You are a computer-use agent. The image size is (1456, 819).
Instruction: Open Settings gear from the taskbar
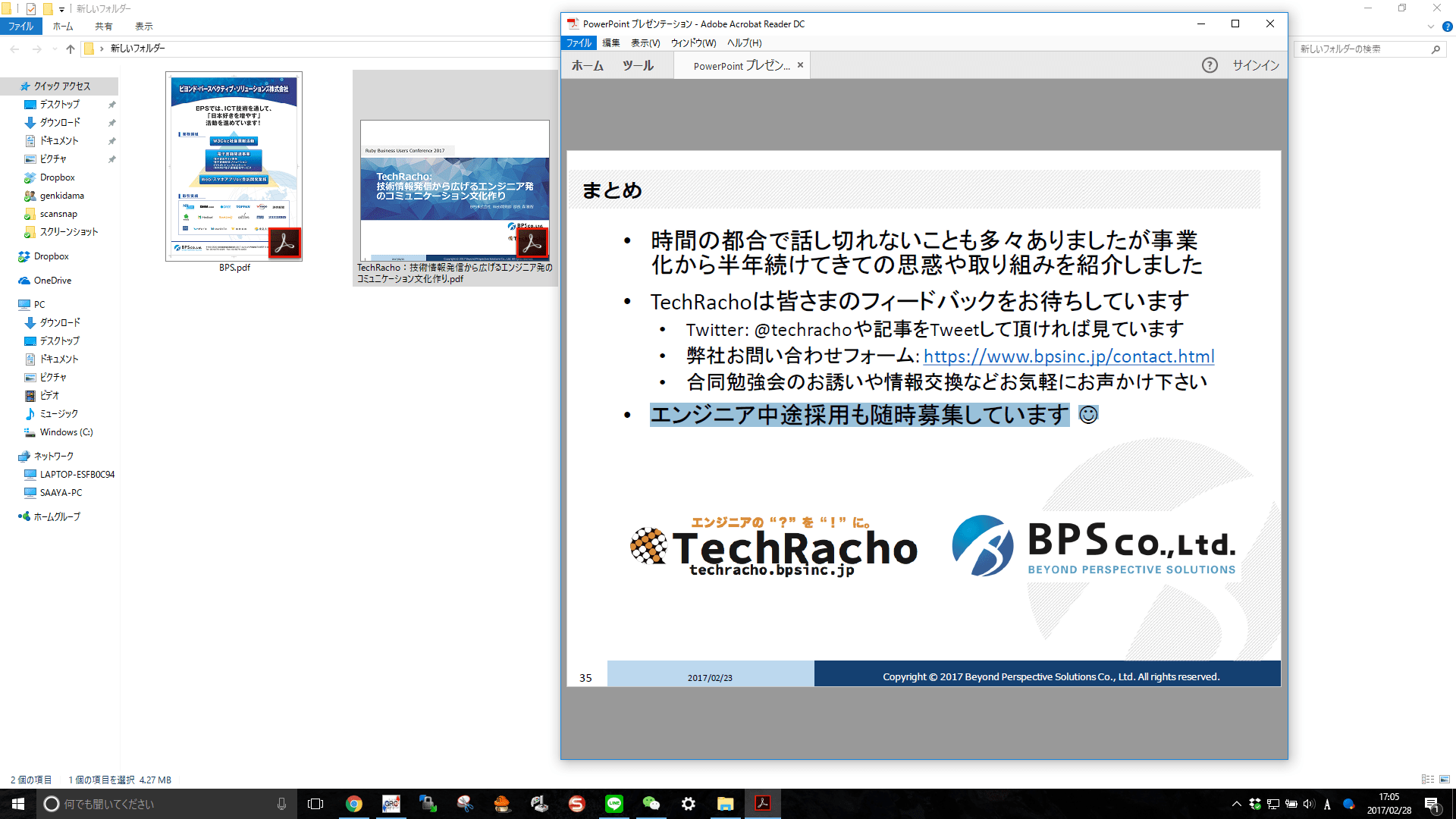tap(689, 804)
